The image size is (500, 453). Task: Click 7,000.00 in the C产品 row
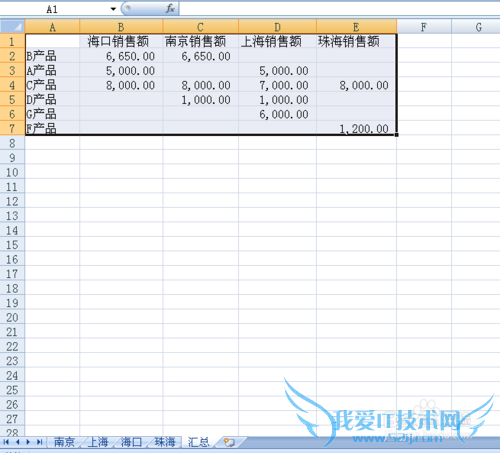coord(277,85)
